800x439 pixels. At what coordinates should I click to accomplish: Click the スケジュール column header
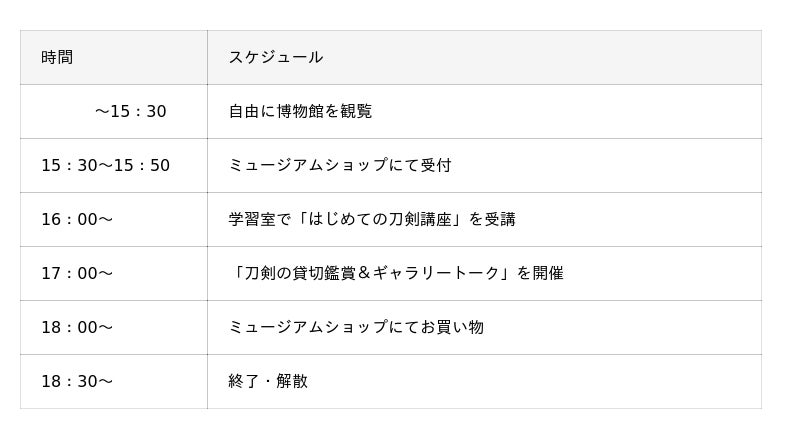[x=275, y=57]
